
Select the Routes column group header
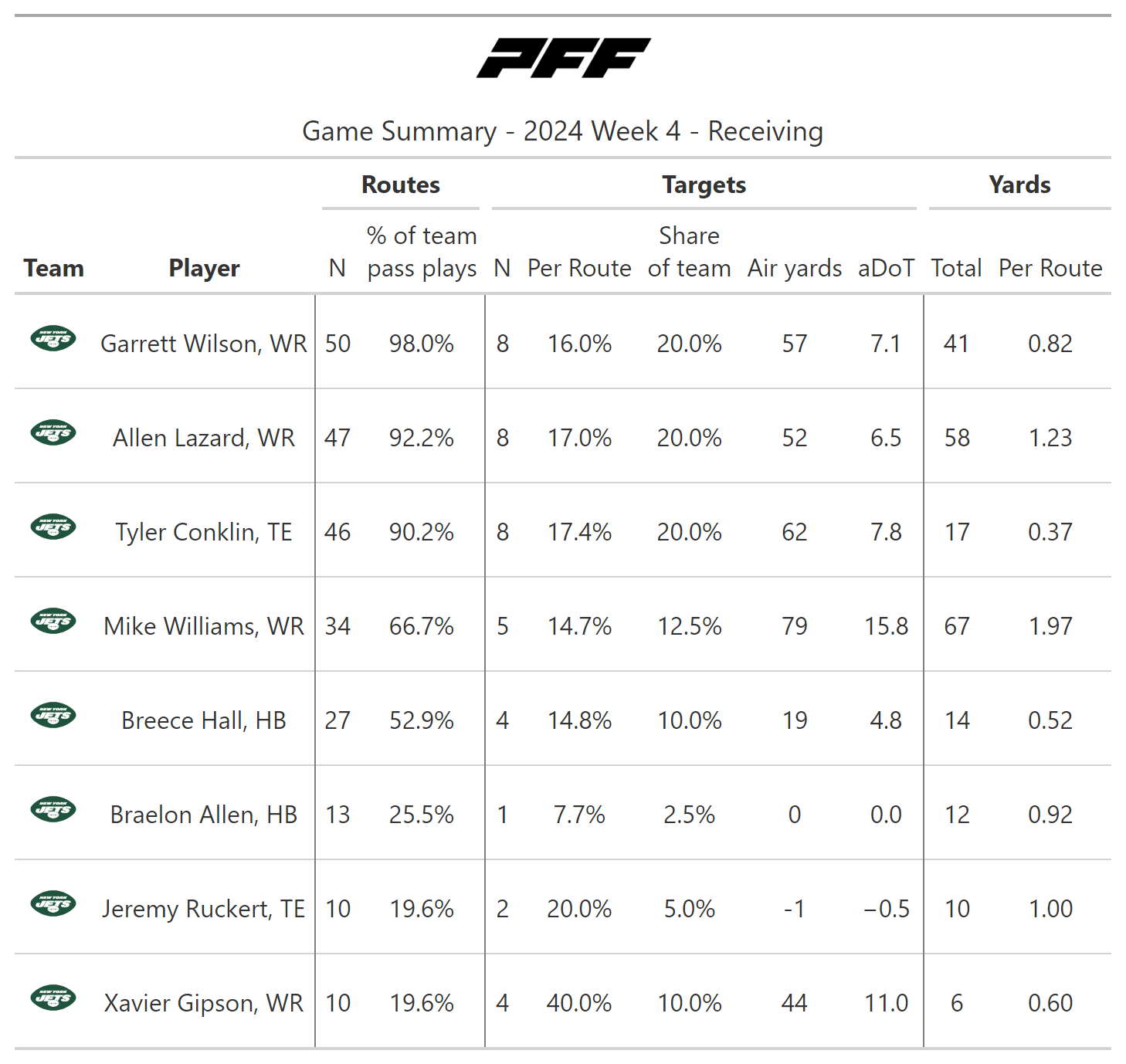[401, 185]
